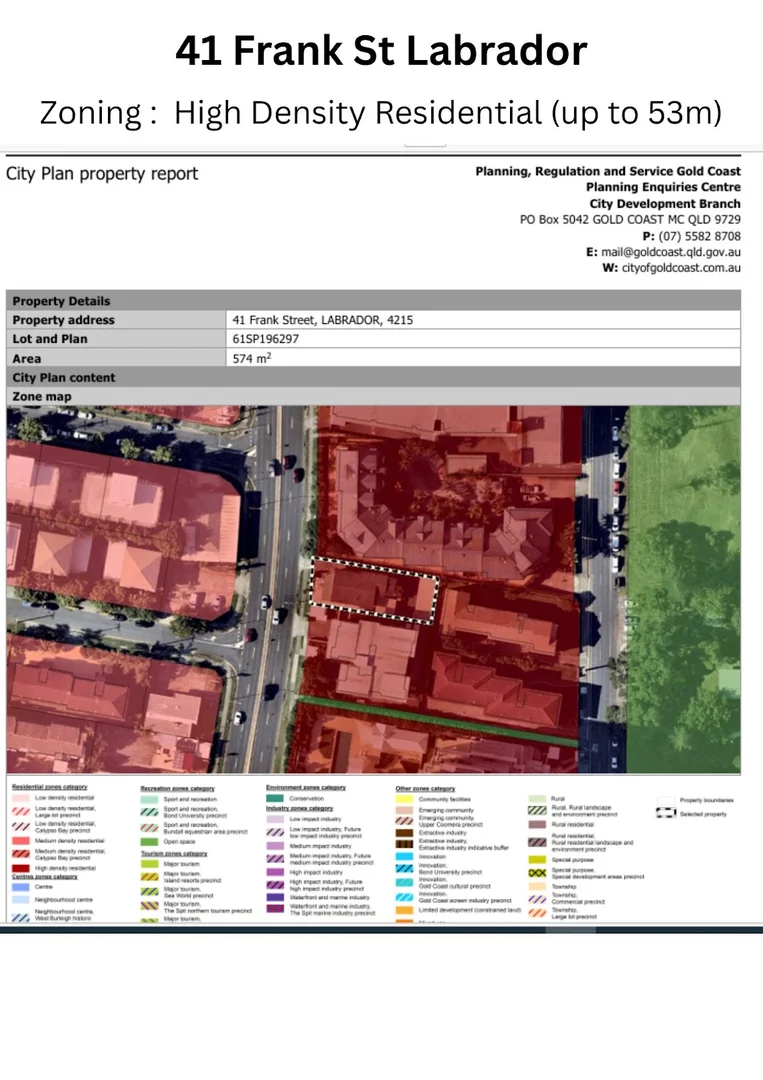Click the Rural residential legend swatch
This screenshot has height=1080, width=763.
[x=538, y=825]
